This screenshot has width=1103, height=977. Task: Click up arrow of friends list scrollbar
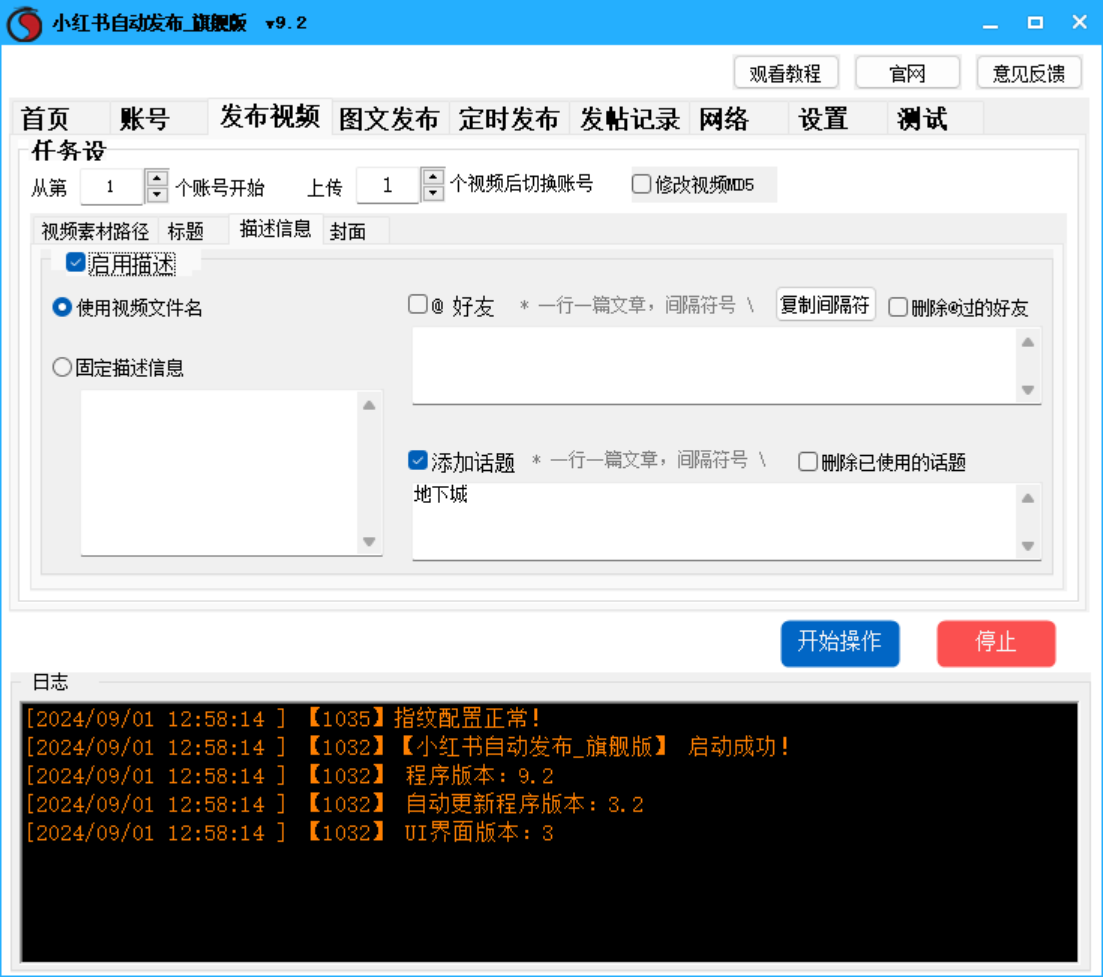pyautogui.click(x=1028, y=343)
